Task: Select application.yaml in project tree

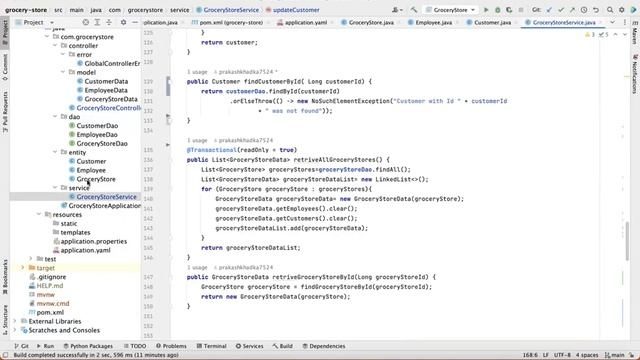Action: pyautogui.click(x=85, y=250)
